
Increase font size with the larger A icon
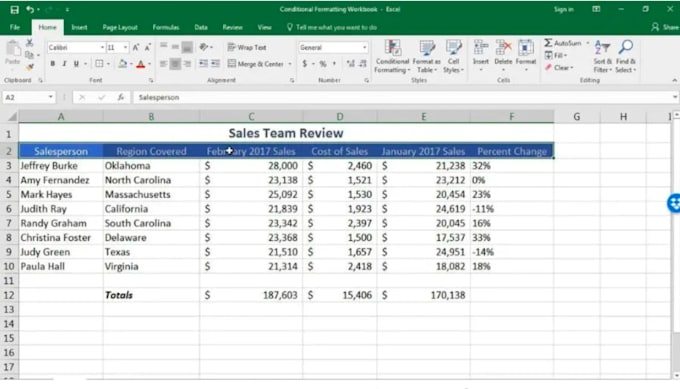[x=136, y=47]
